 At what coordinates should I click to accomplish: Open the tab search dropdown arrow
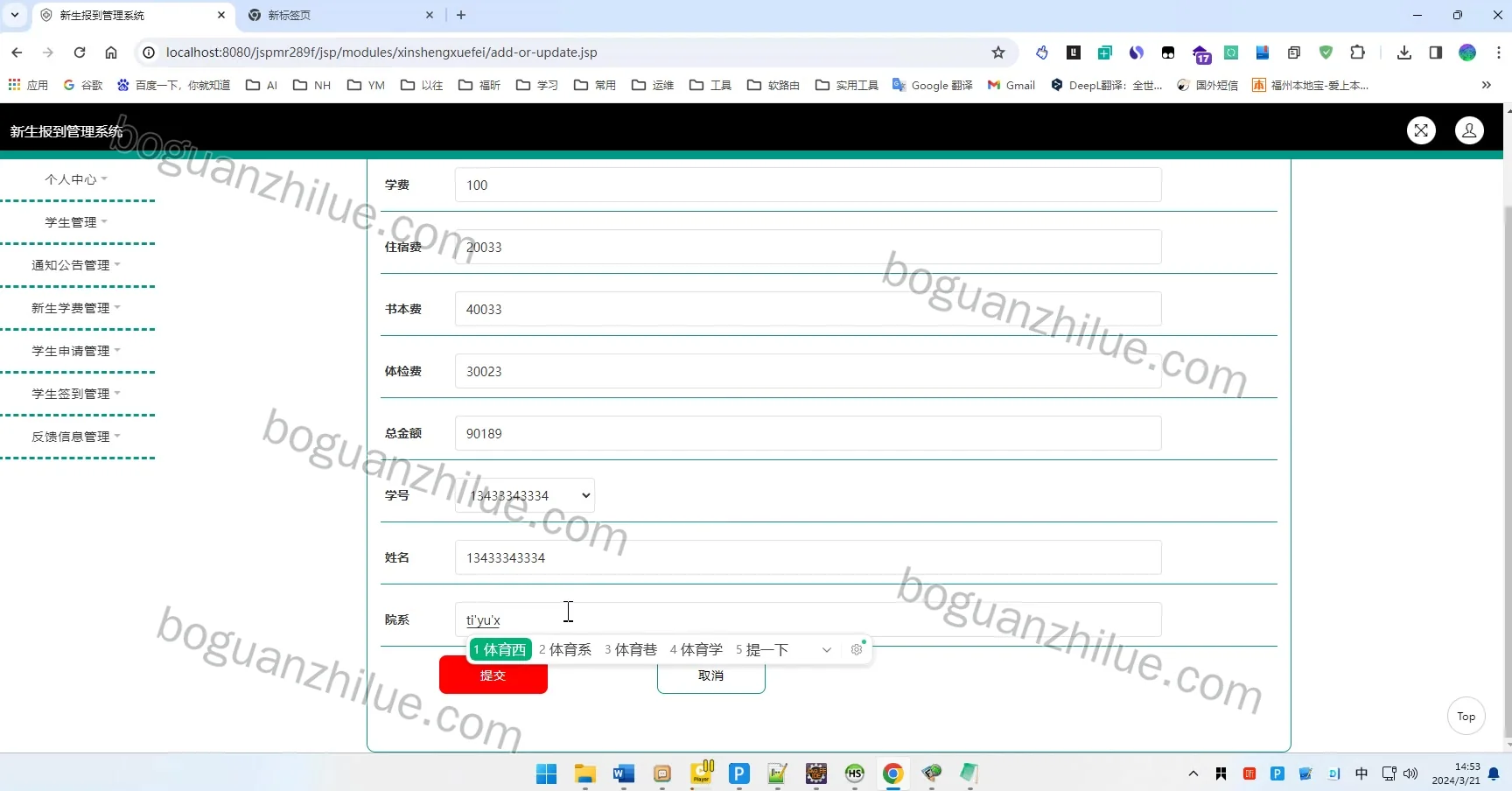15,15
